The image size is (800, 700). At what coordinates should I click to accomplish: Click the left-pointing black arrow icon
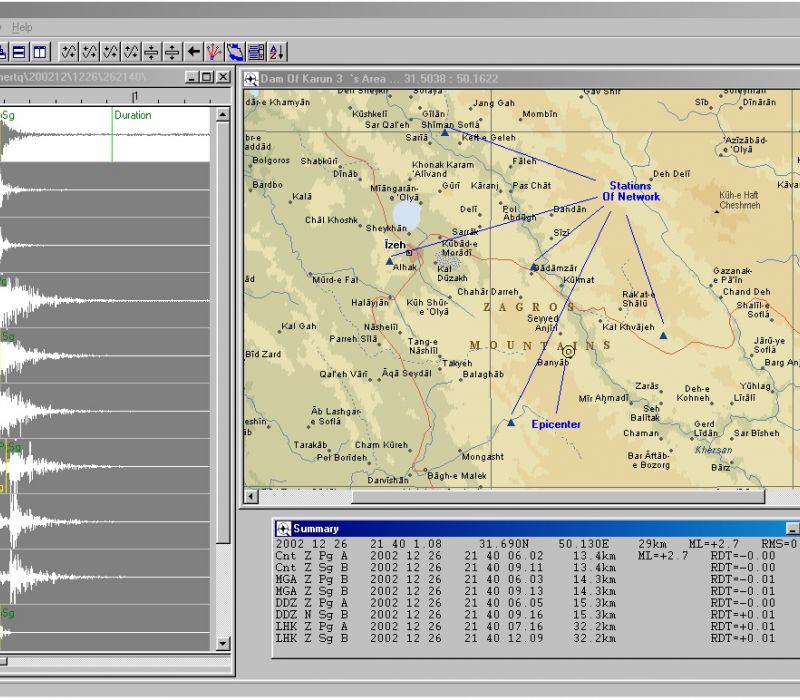click(x=193, y=51)
